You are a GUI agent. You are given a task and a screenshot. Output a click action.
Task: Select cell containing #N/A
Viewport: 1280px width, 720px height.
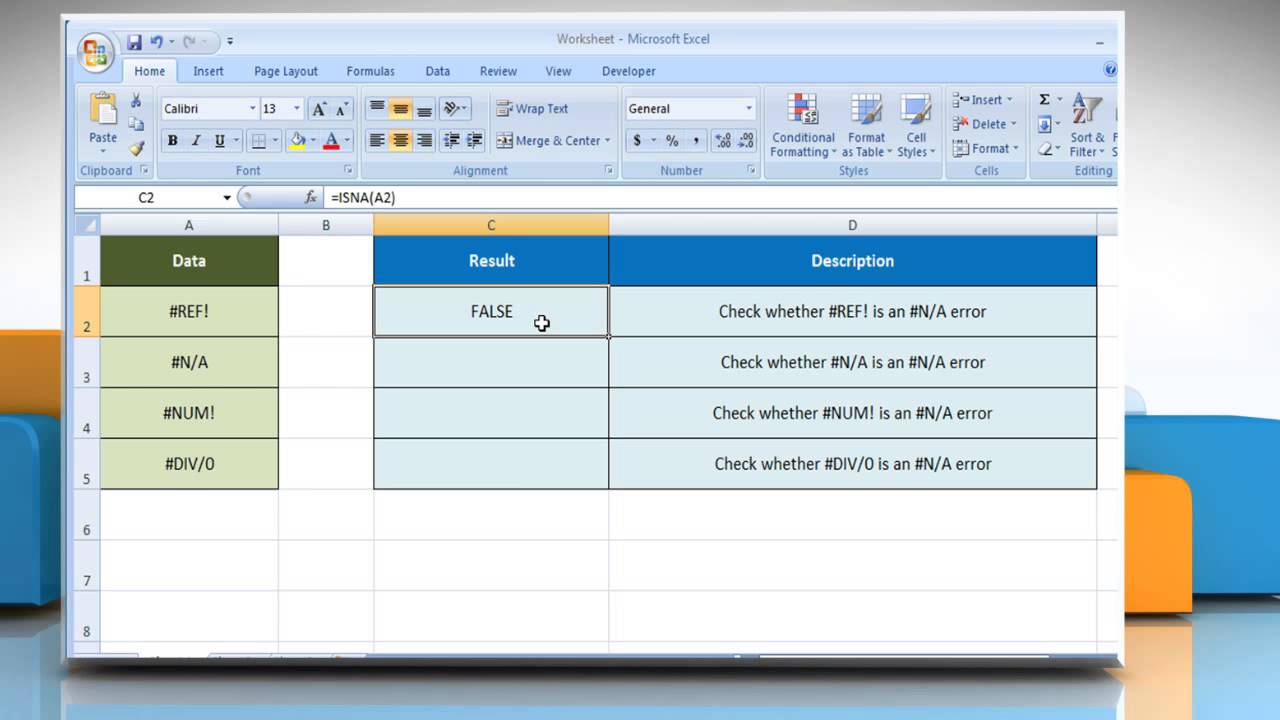[x=189, y=362]
